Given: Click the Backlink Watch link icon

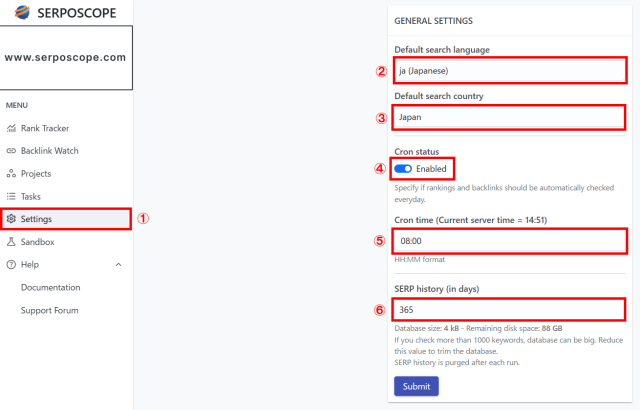Looking at the screenshot, I should click(11, 151).
